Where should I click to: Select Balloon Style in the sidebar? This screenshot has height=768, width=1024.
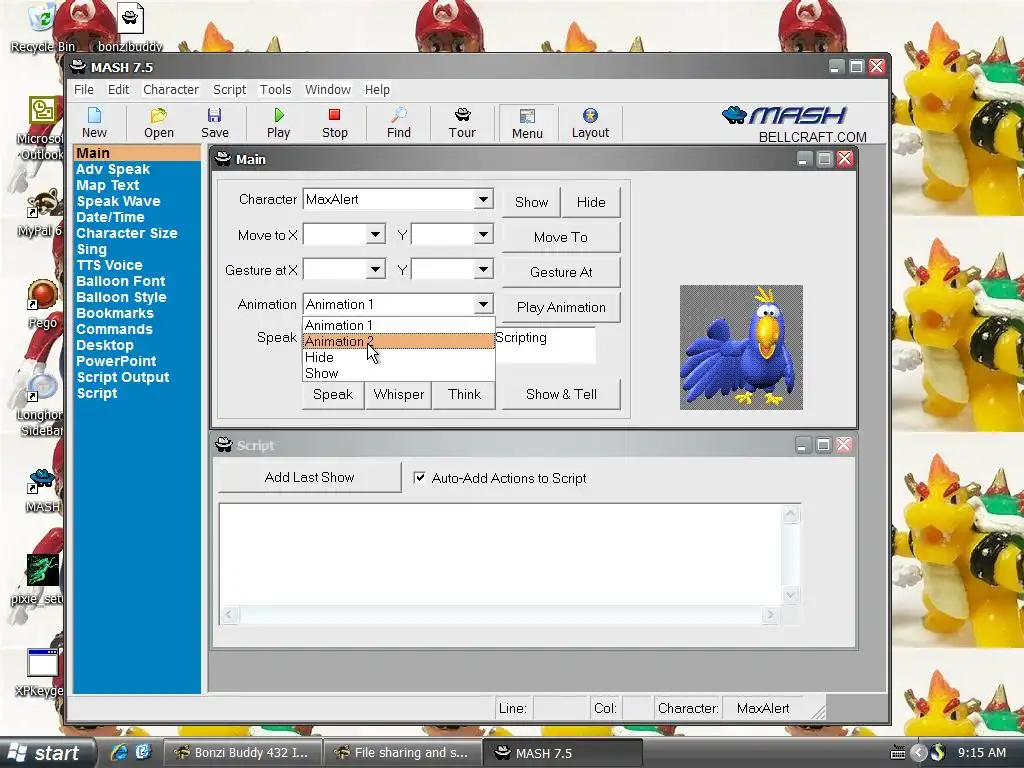coord(121,297)
